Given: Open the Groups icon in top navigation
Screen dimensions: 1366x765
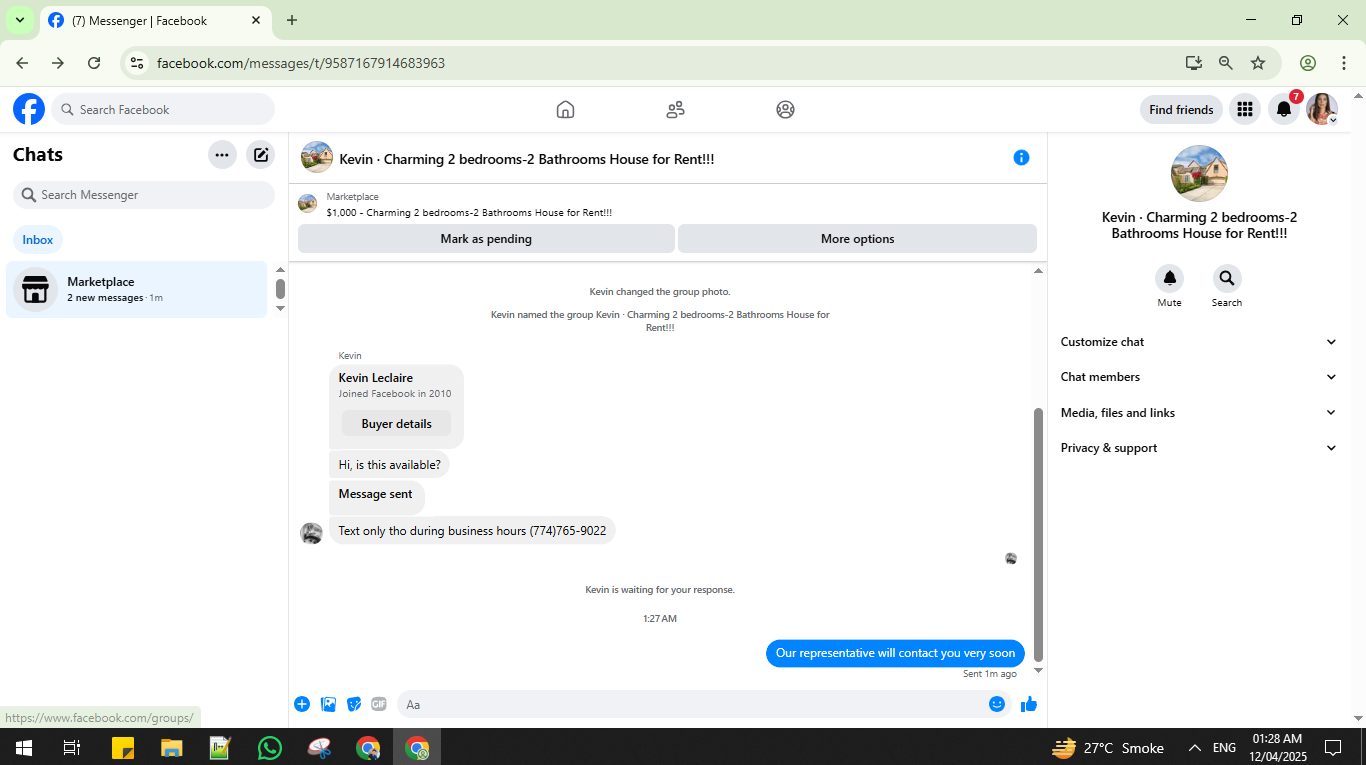Looking at the screenshot, I should click(785, 109).
